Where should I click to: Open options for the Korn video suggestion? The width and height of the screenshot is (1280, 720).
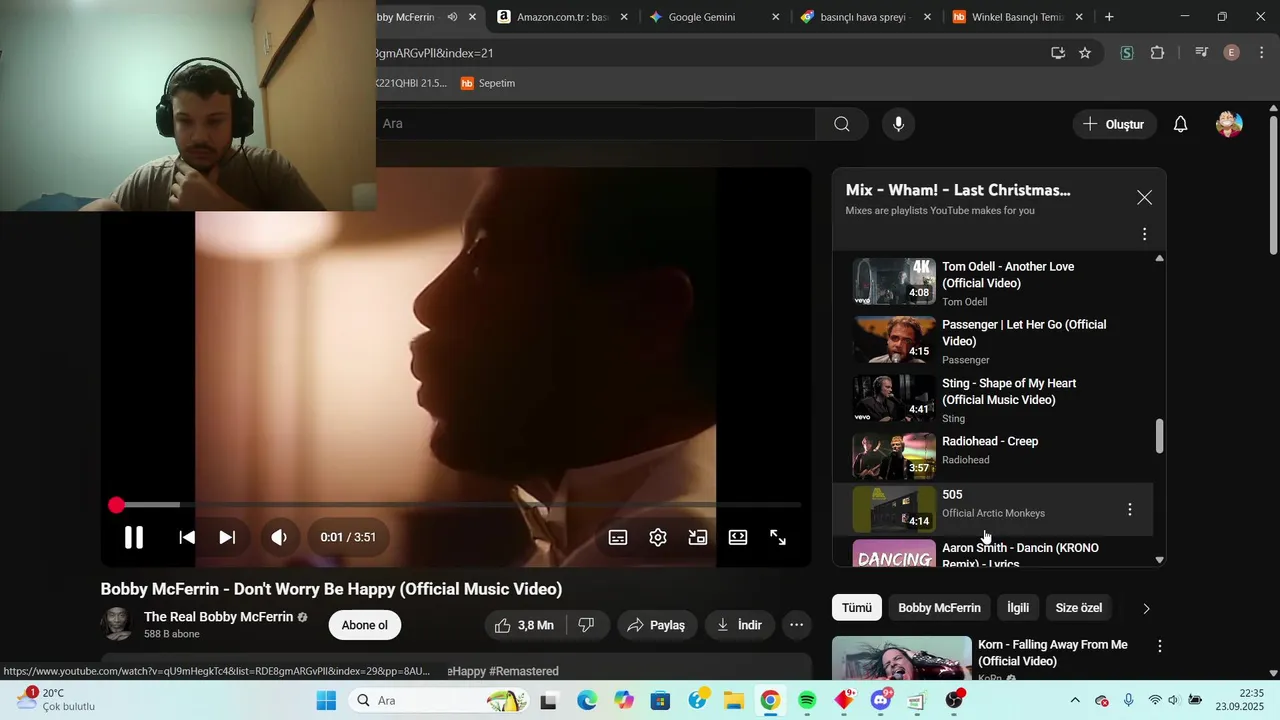pyautogui.click(x=1160, y=647)
